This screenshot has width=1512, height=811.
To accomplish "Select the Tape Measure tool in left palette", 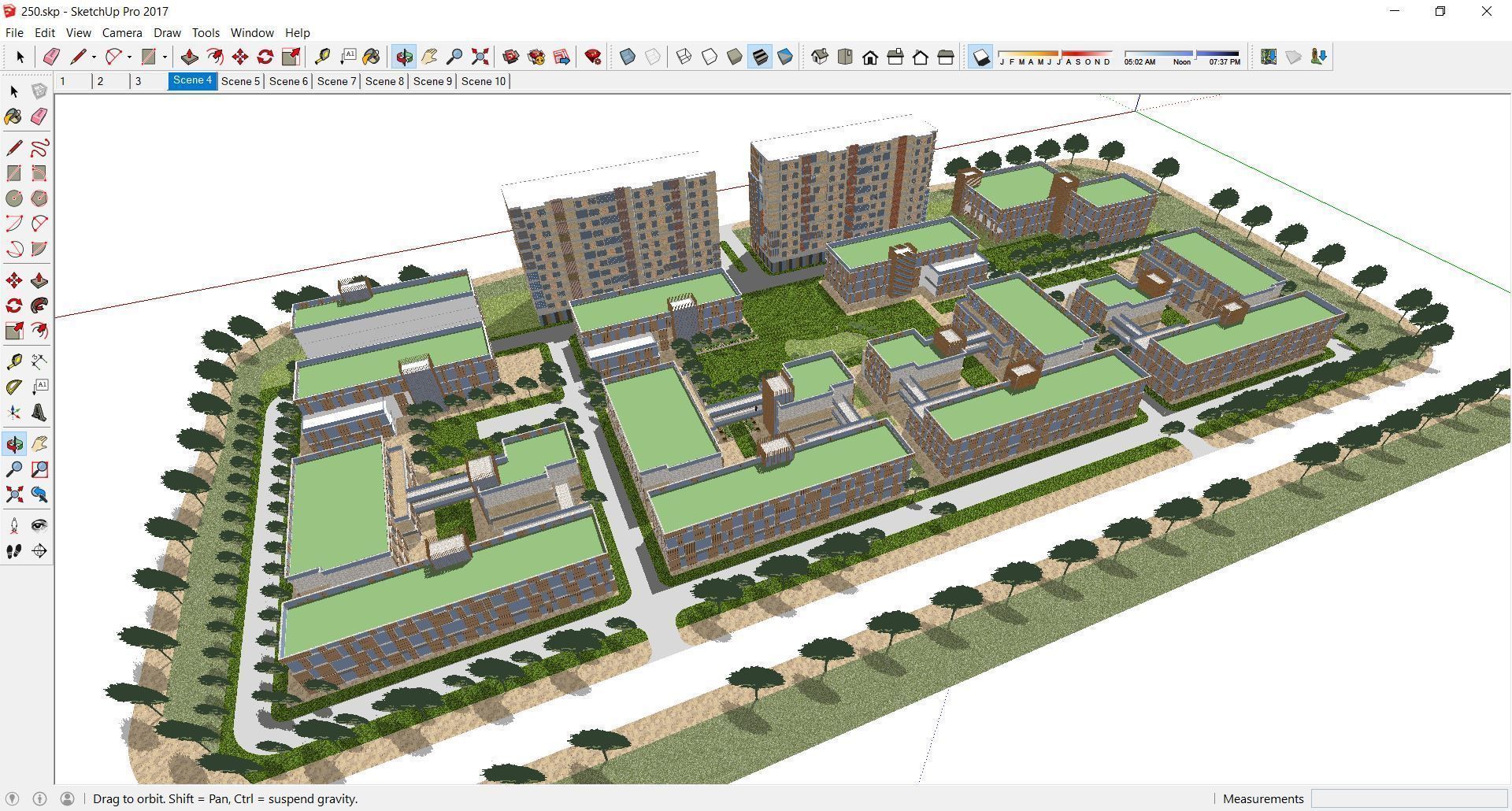I will pyautogui.click(x=14, y=361).
